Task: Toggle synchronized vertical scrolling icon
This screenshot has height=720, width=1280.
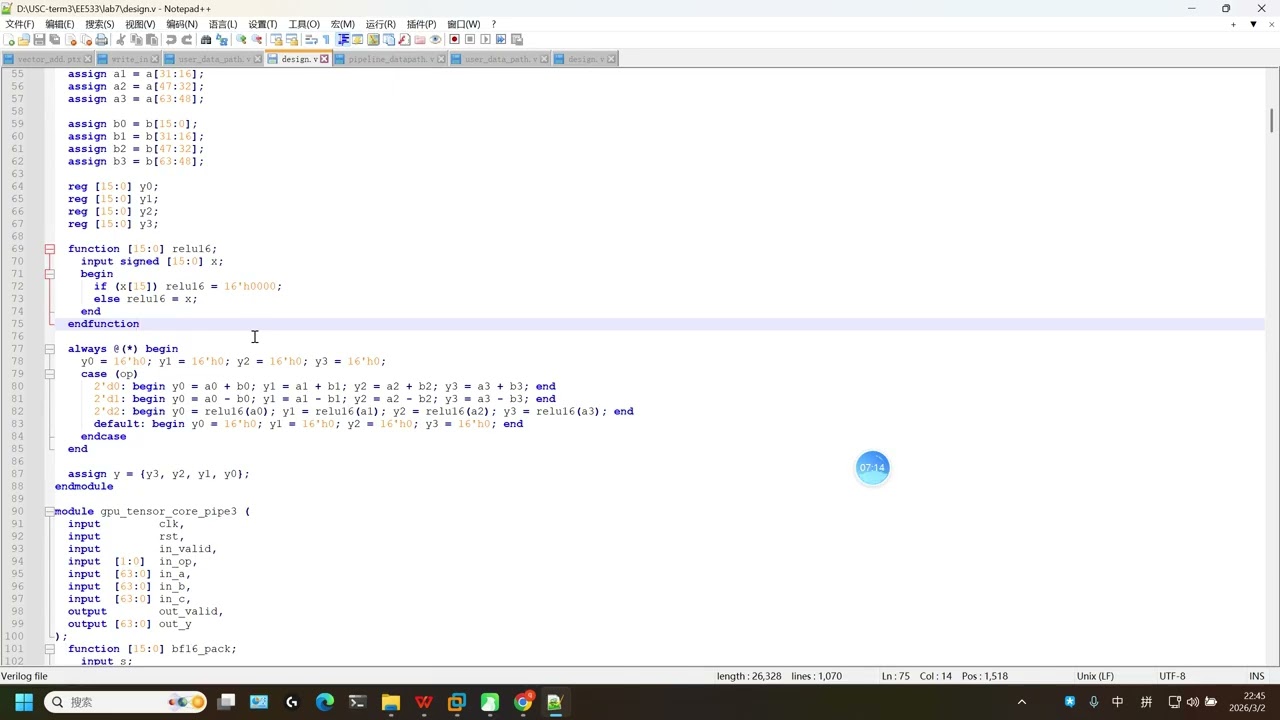Action: (x=276, y=40)
